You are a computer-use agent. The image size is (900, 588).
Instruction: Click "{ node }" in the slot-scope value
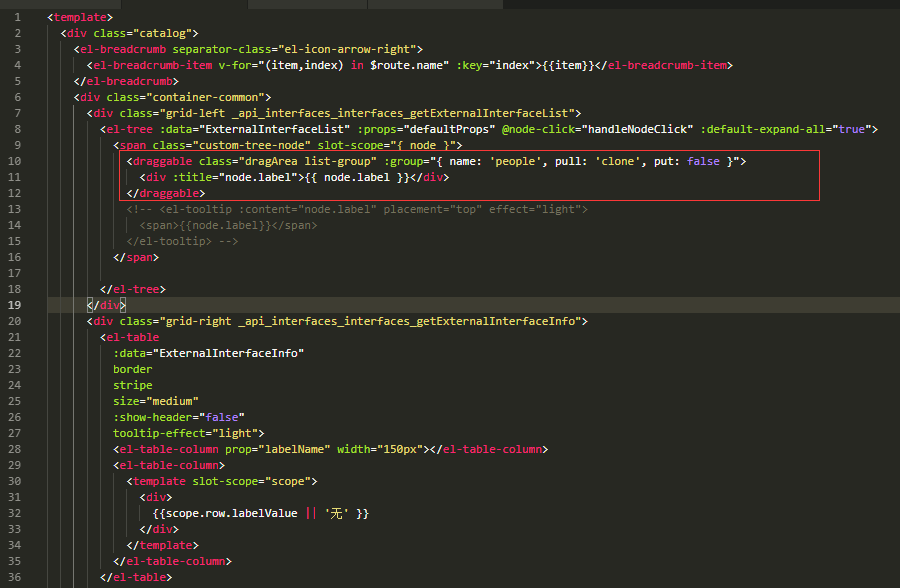pyautogui.click(x=423, y=145)
